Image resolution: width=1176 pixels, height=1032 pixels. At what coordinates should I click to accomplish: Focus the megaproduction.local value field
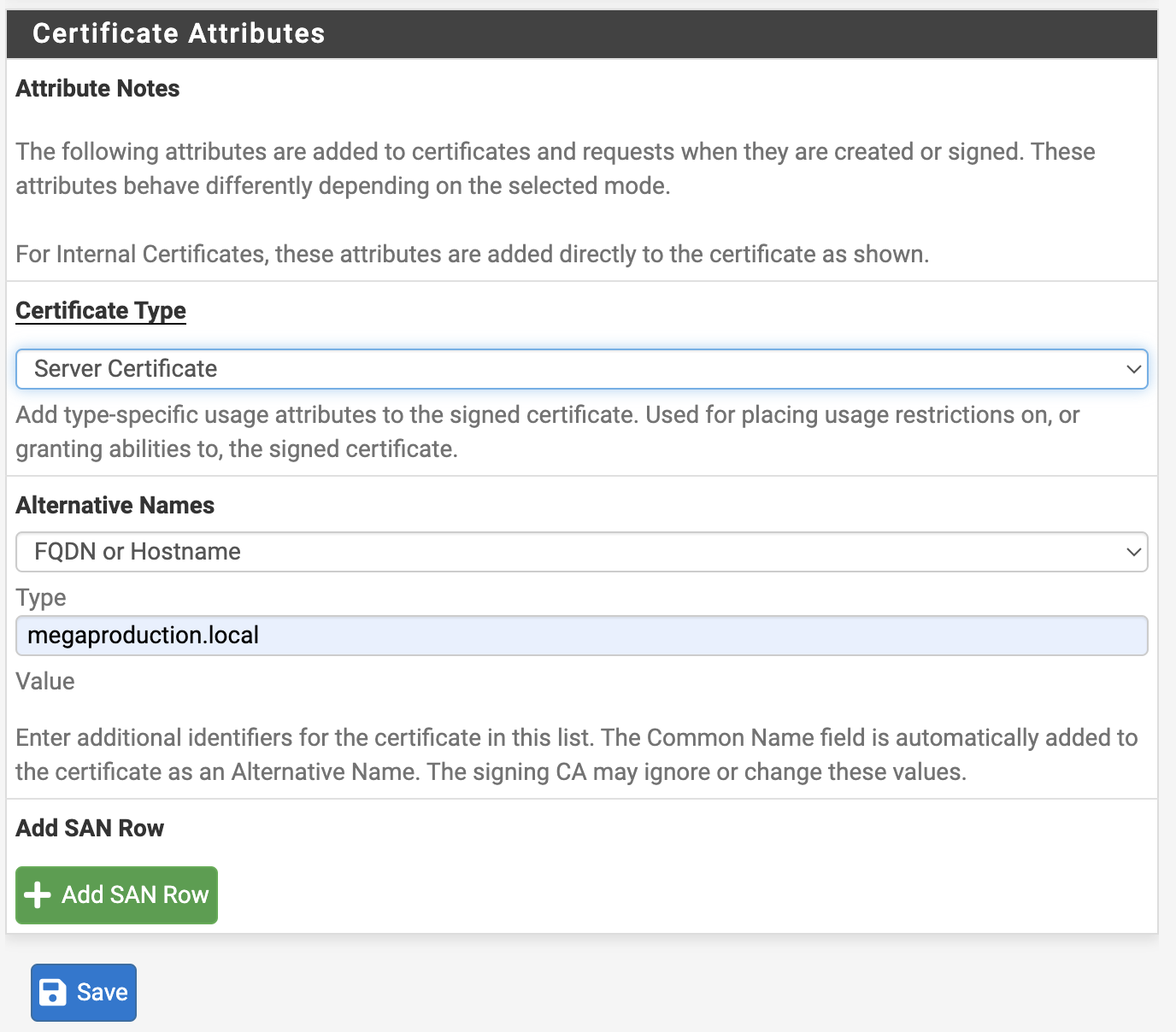pos(581,636)
